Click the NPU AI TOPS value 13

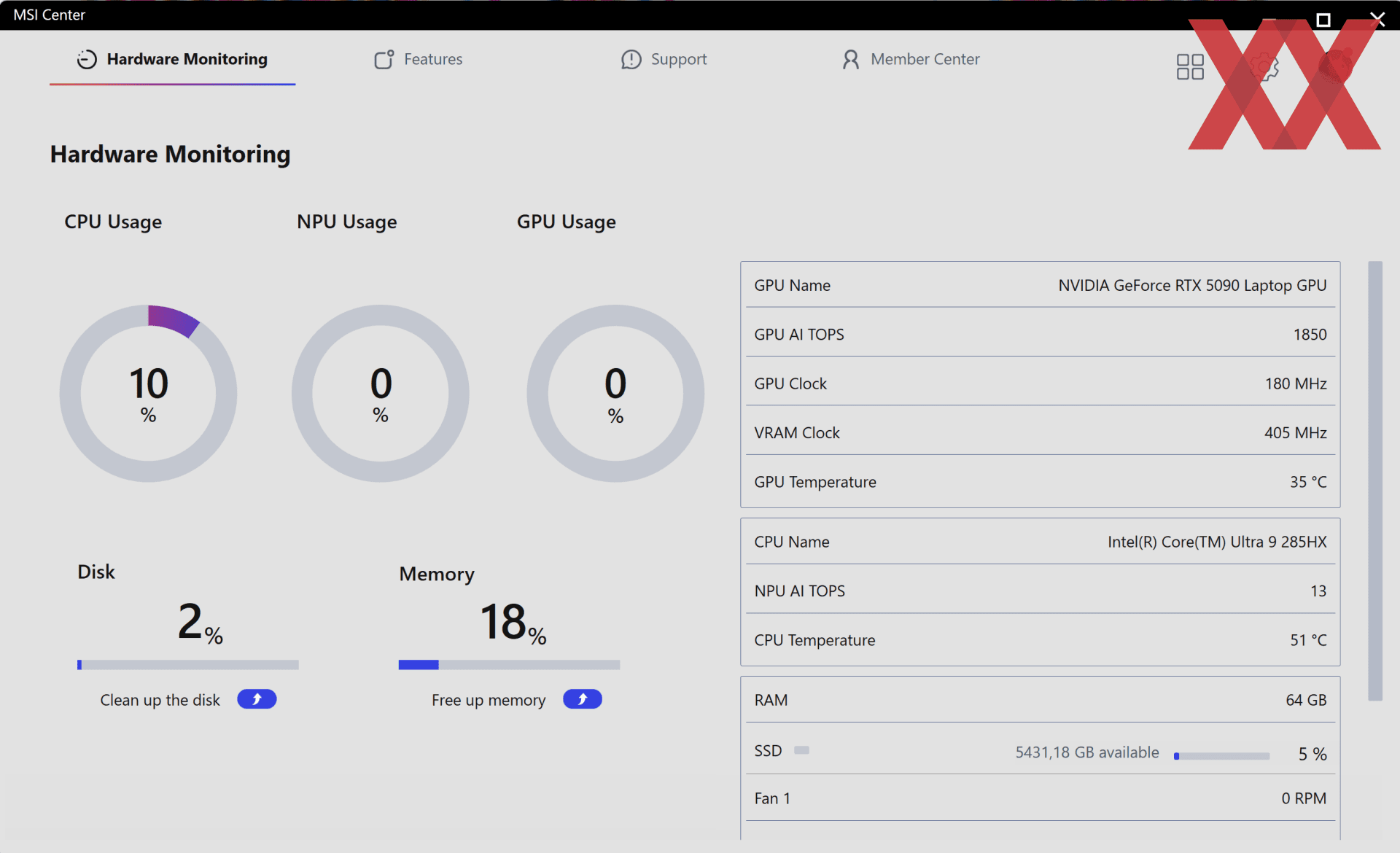point(1318,591)
